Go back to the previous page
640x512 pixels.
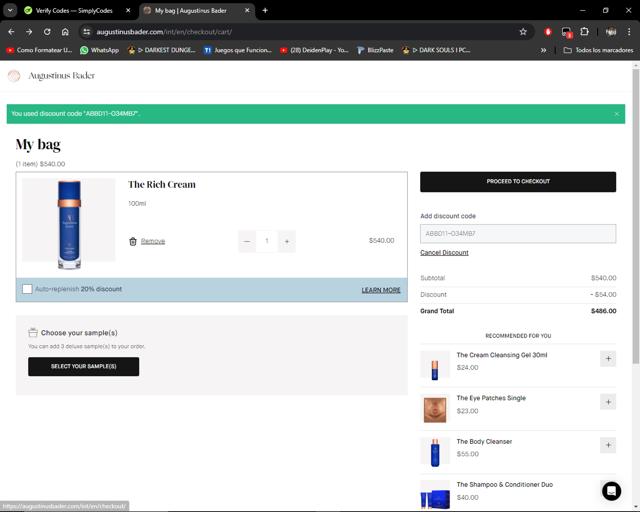point(11,32)
